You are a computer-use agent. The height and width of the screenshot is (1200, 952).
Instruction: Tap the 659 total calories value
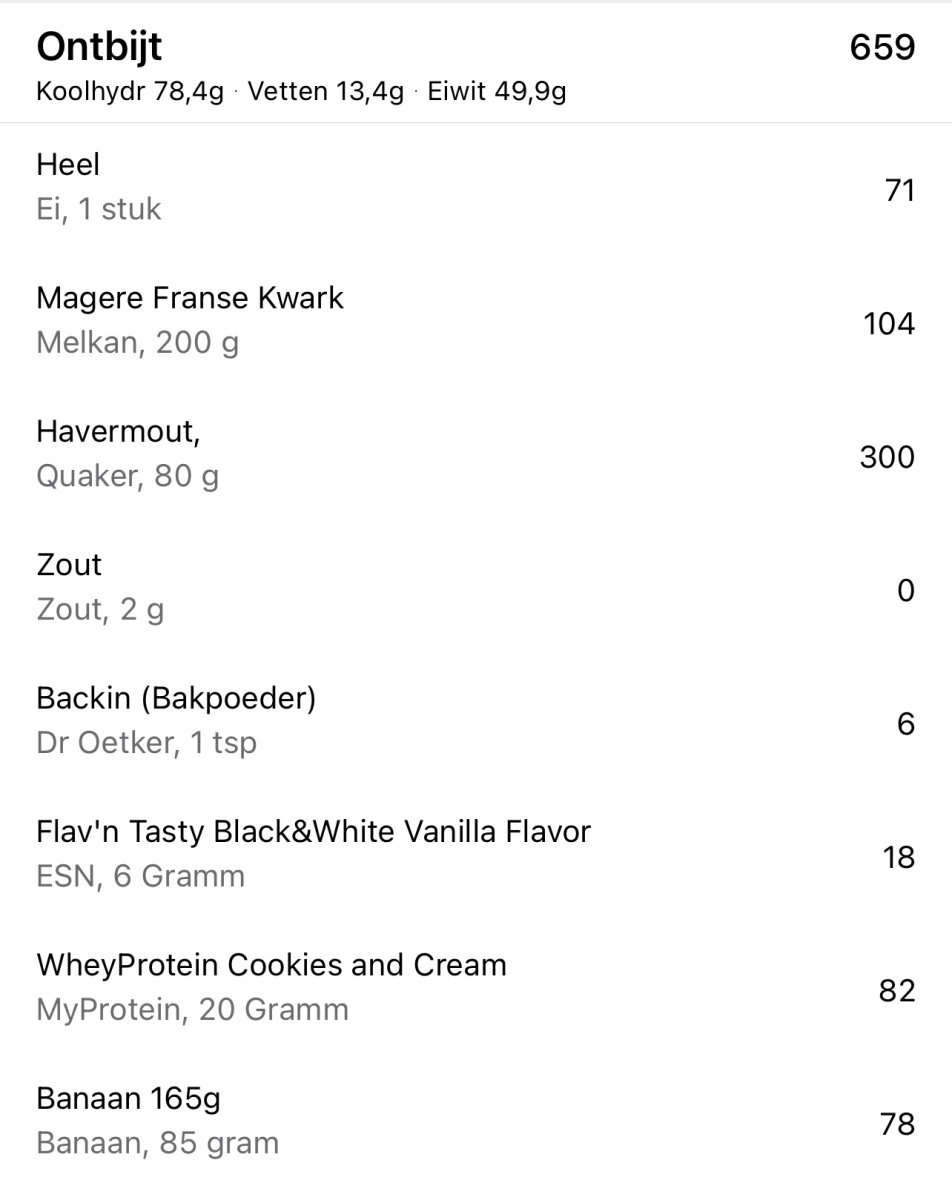click(x=882, y=47)
